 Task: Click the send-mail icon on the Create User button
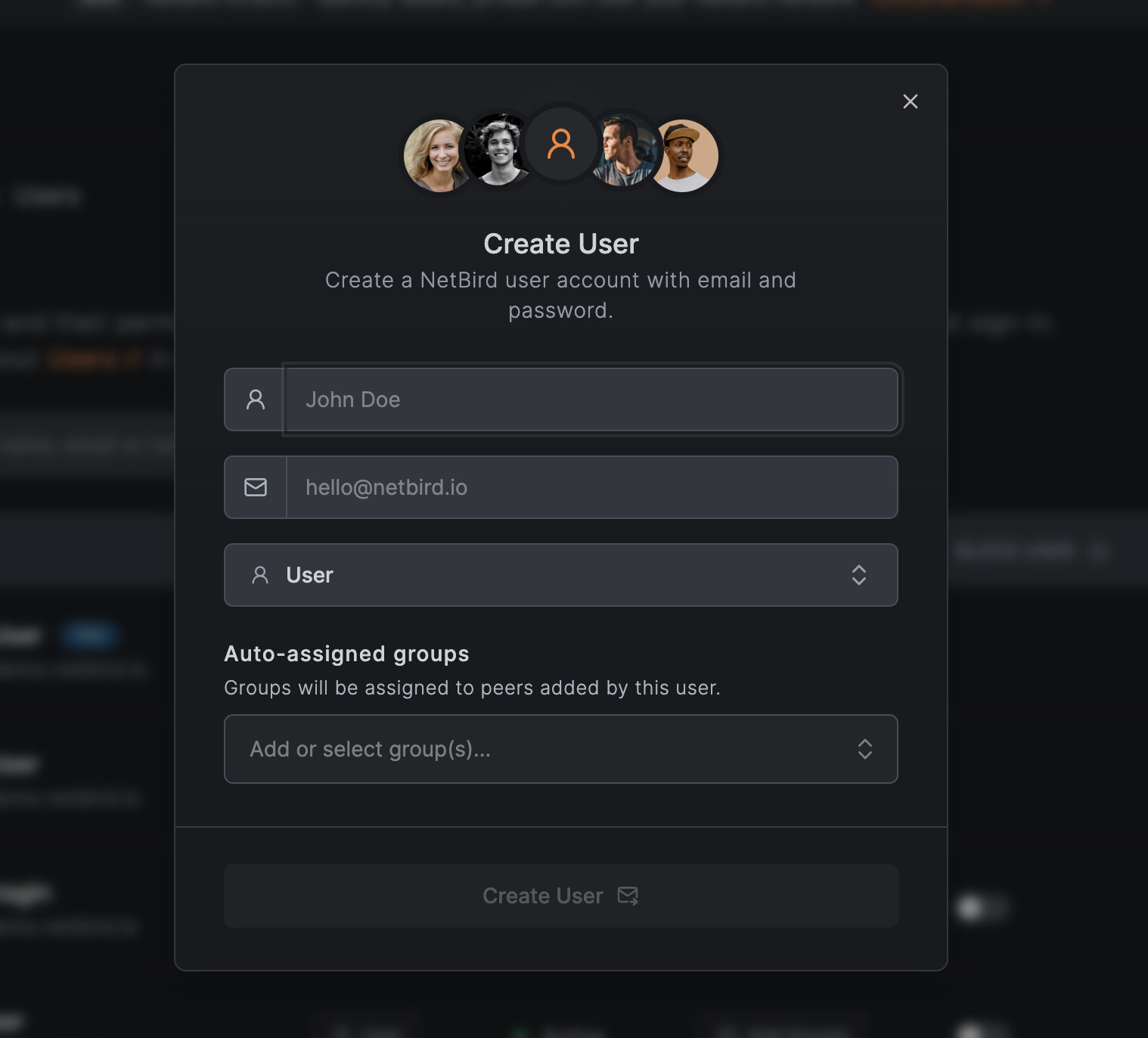pyautogui.click(x=628, y=896)
